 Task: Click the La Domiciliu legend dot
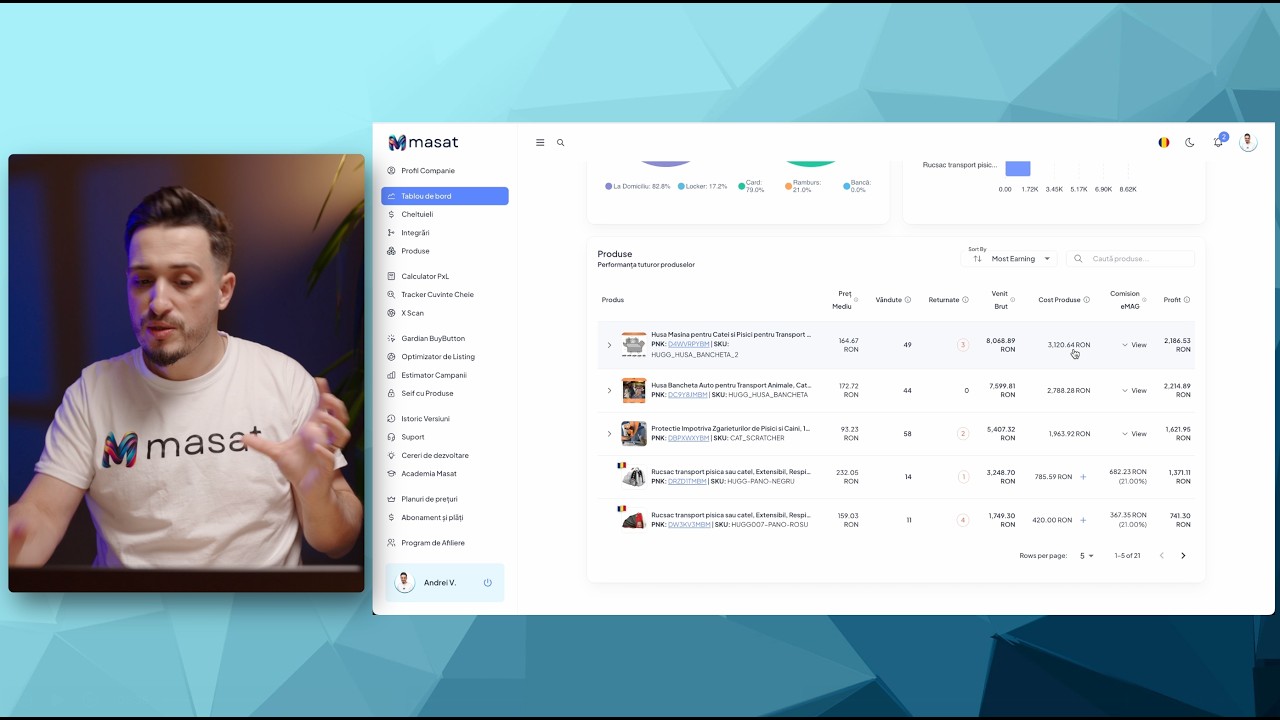coord(608,187)
